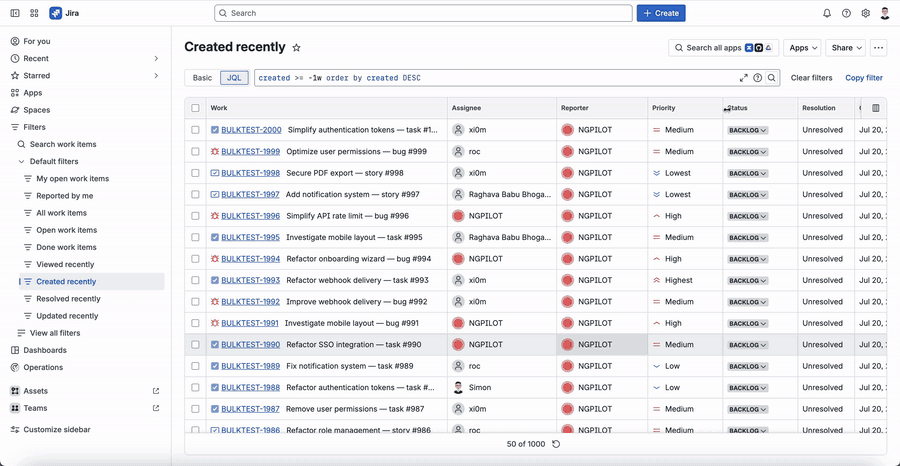
Task: Click the assignee avatar for BULKTEST-1996
Action: (458, 216)
